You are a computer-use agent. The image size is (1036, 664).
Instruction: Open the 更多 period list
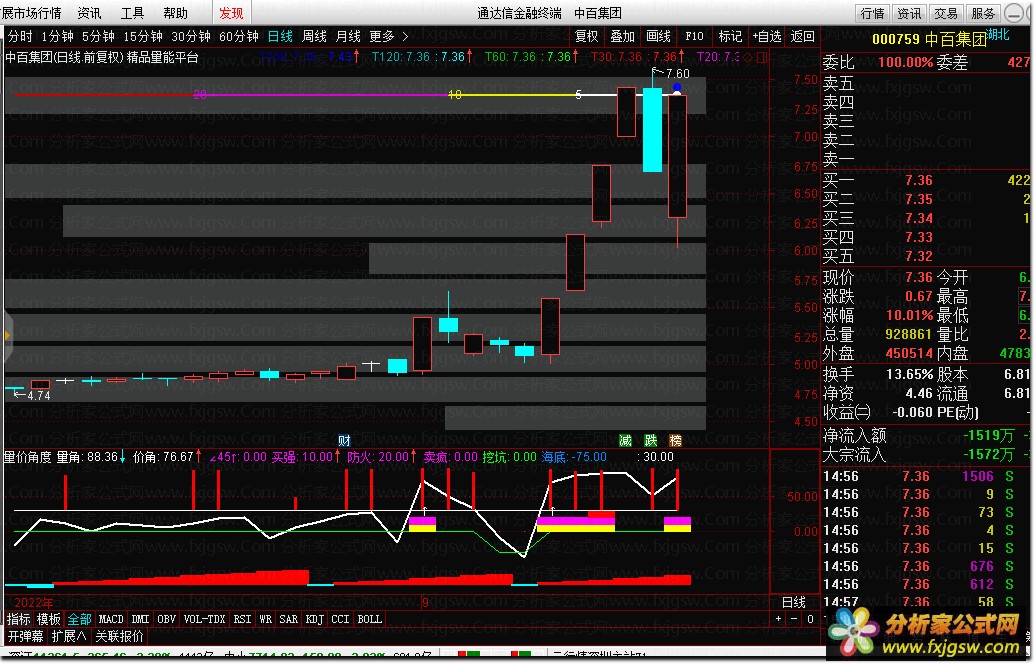tap(381, 36)
